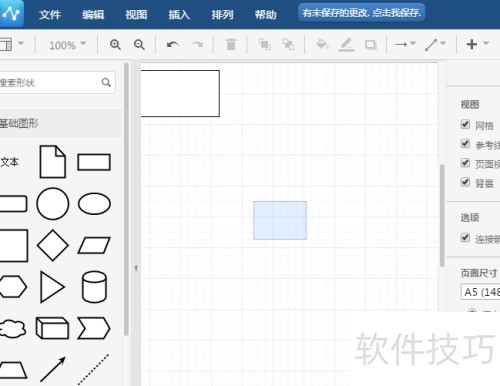Toggle the 参考线 guides checkbox
This screenshot has width=500, height=386.
465,144
